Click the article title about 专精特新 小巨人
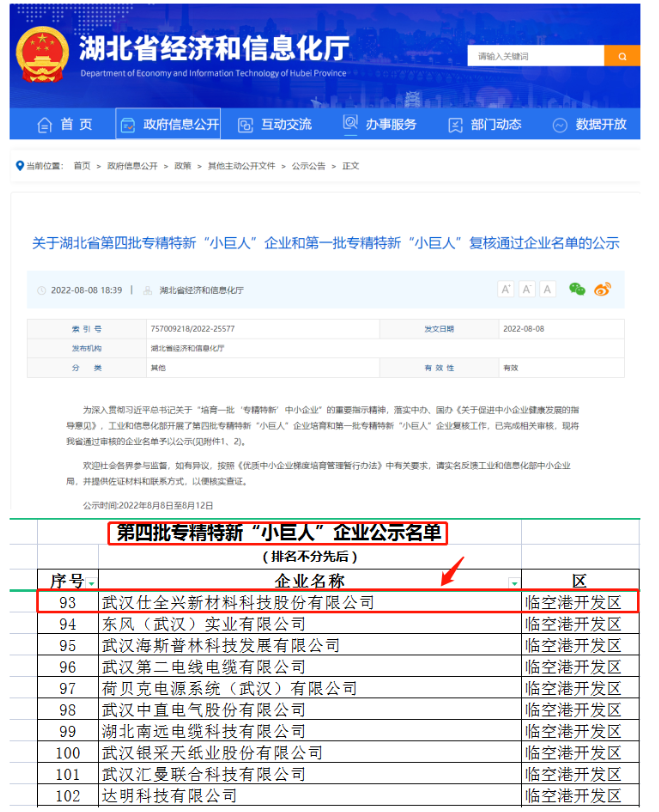 pos(326,243)
